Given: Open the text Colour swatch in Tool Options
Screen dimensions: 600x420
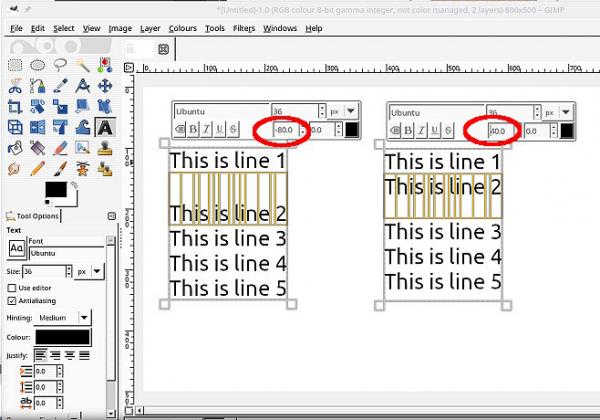Looking at the screenshot, I should click(x=63, y=337).
